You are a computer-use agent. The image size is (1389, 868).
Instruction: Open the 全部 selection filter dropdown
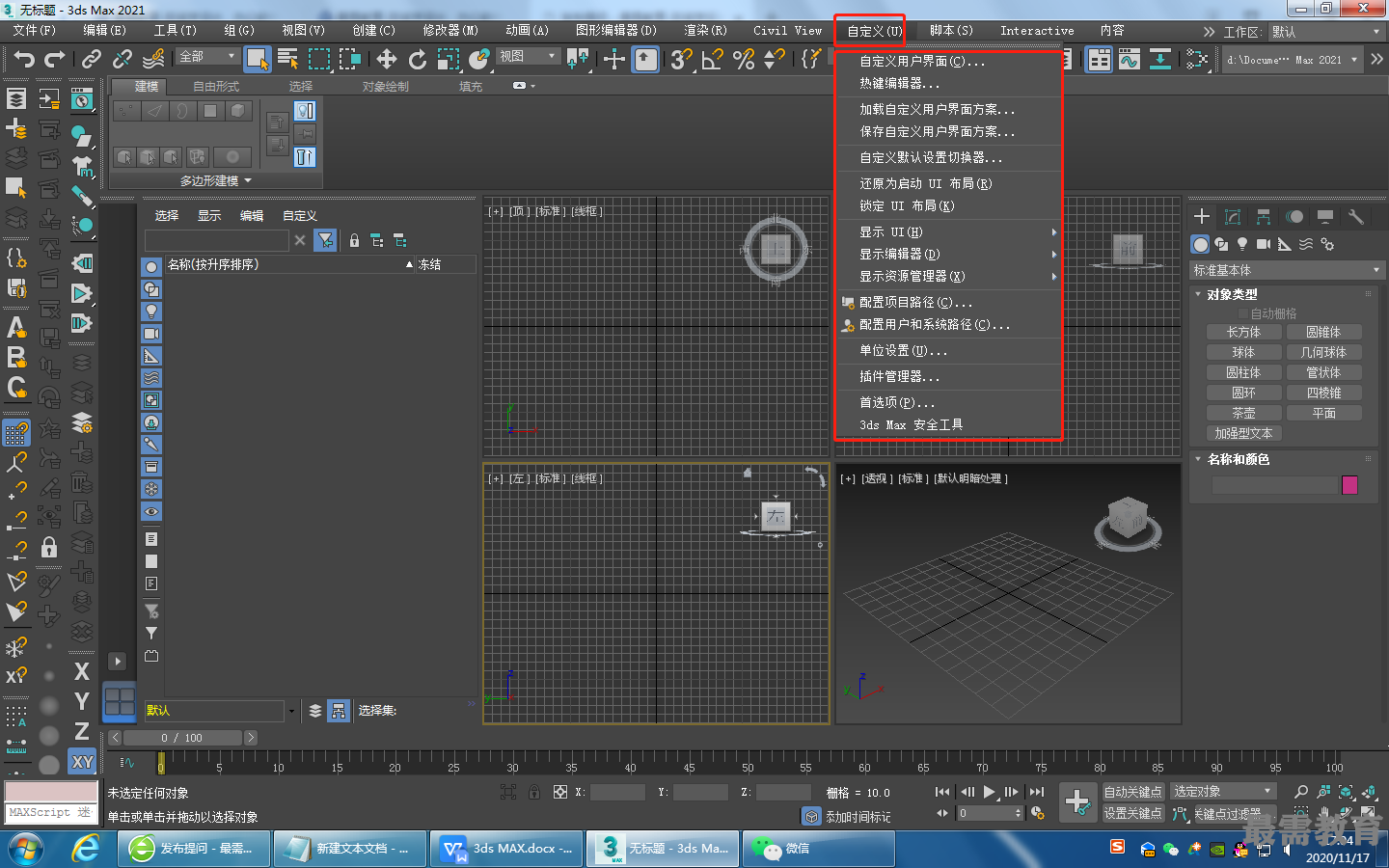click(207, 57)
